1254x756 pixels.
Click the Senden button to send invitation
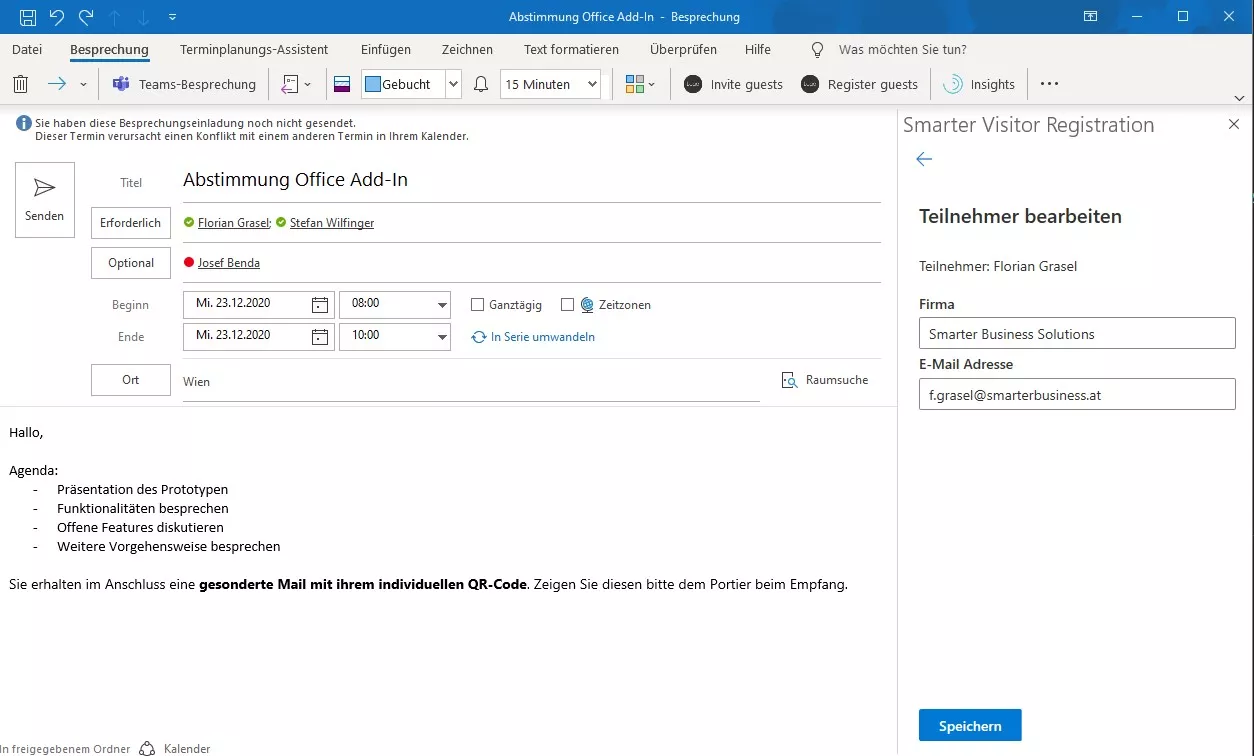point(44,199)
